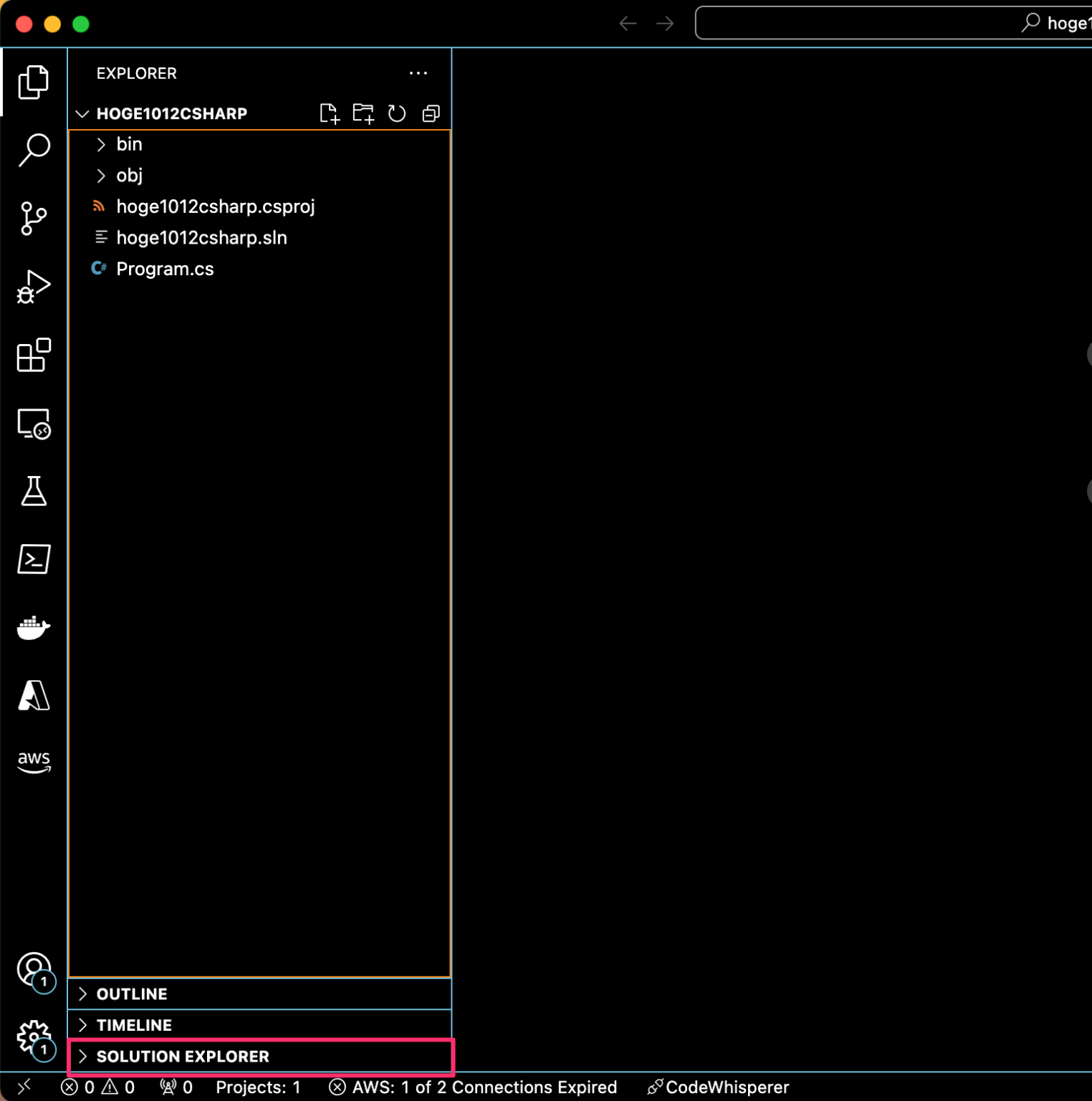Image resolution: width=1092 pixels, height=1101 pixels.
Task: Expand the obj folder
Action: [129, 175]
